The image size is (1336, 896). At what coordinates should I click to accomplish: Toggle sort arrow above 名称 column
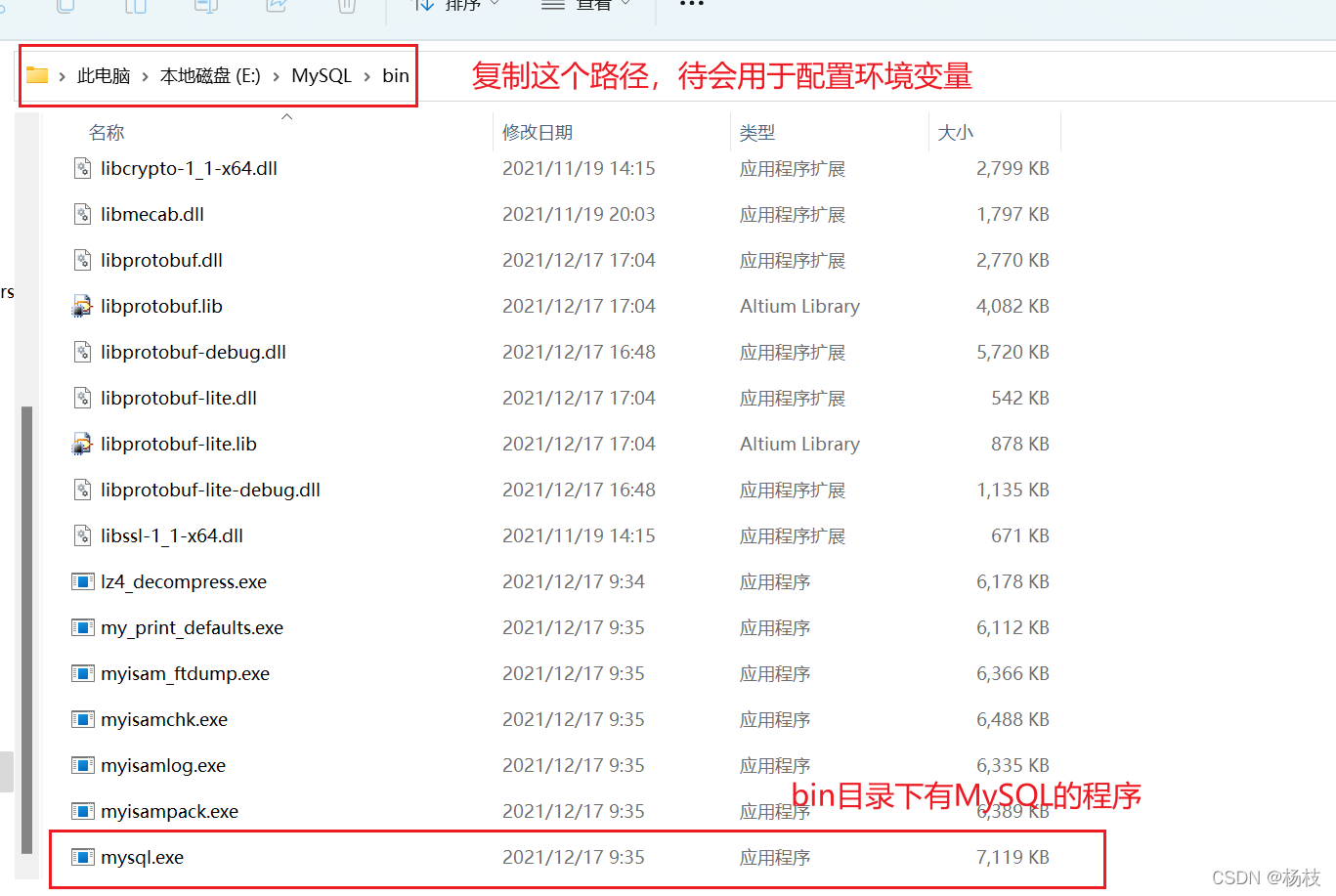click(287, 117)
